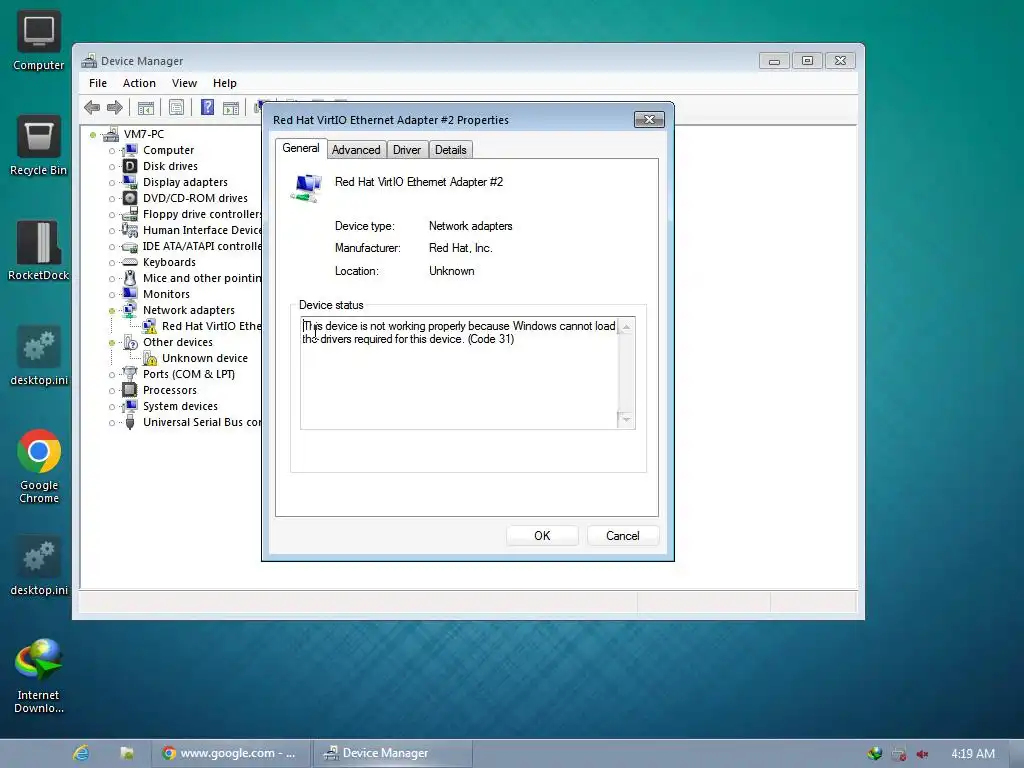Collapse the Other devices node
This screenshot has height=768, width=1024.
pyautogui.click(x=112, y=343)
